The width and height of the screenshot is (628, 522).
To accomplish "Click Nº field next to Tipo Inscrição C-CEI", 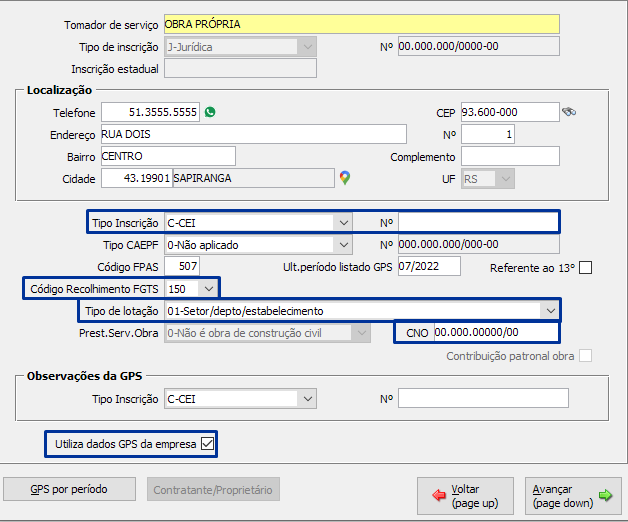I will coord(478,222).
